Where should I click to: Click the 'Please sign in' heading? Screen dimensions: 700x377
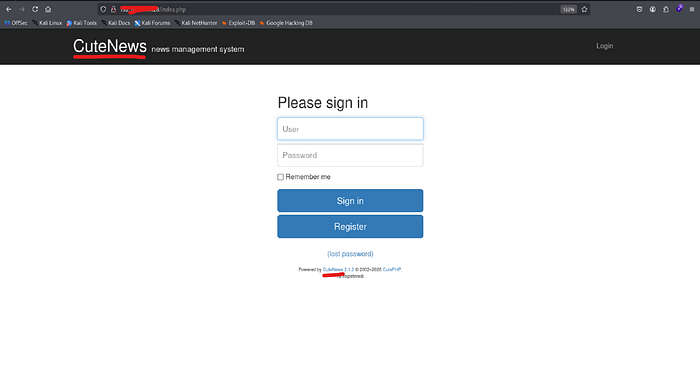pyautogui.click(x=323, y=103)
